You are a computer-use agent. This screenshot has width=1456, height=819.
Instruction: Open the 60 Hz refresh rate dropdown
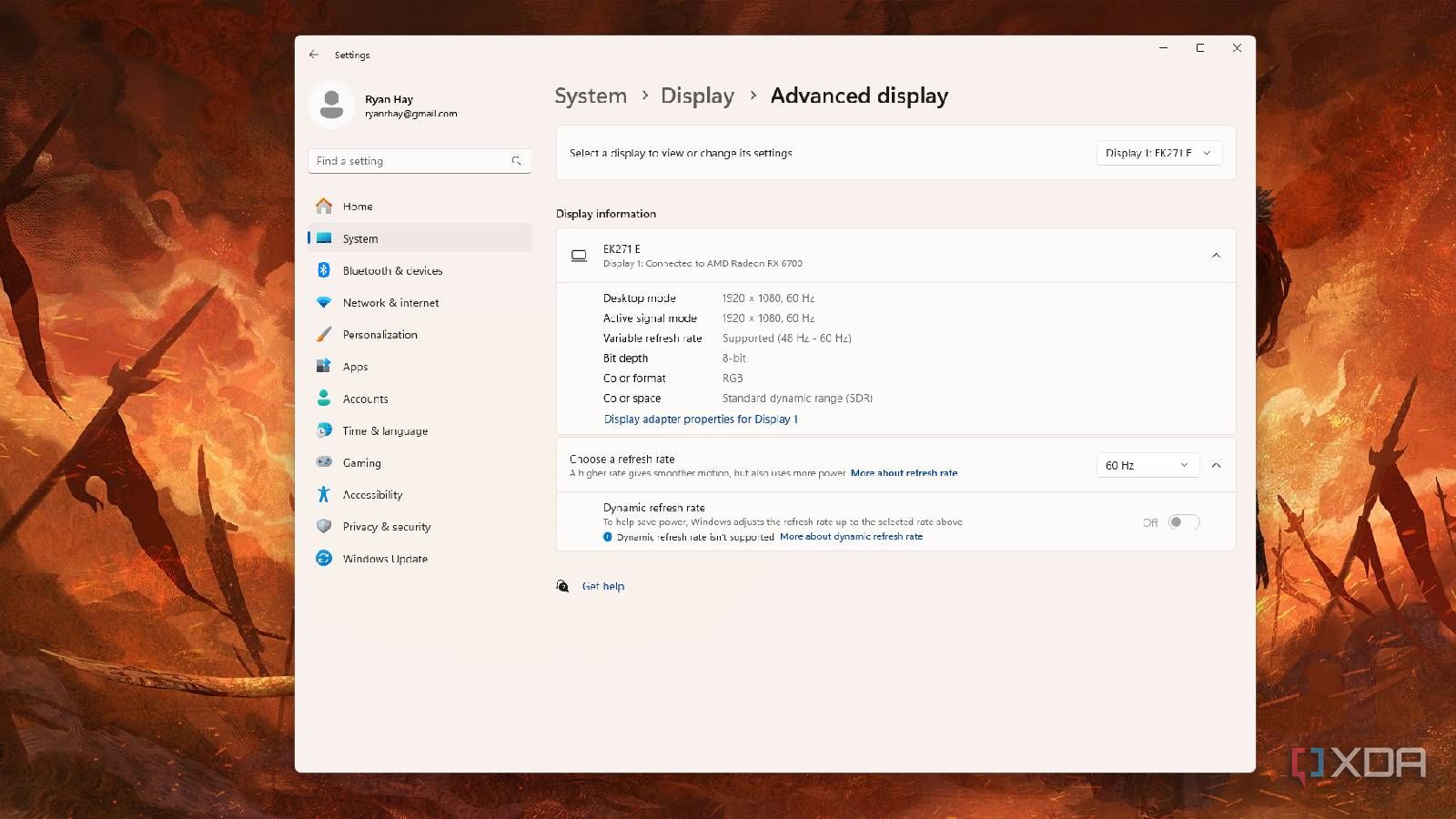[x=1147, y=465]
